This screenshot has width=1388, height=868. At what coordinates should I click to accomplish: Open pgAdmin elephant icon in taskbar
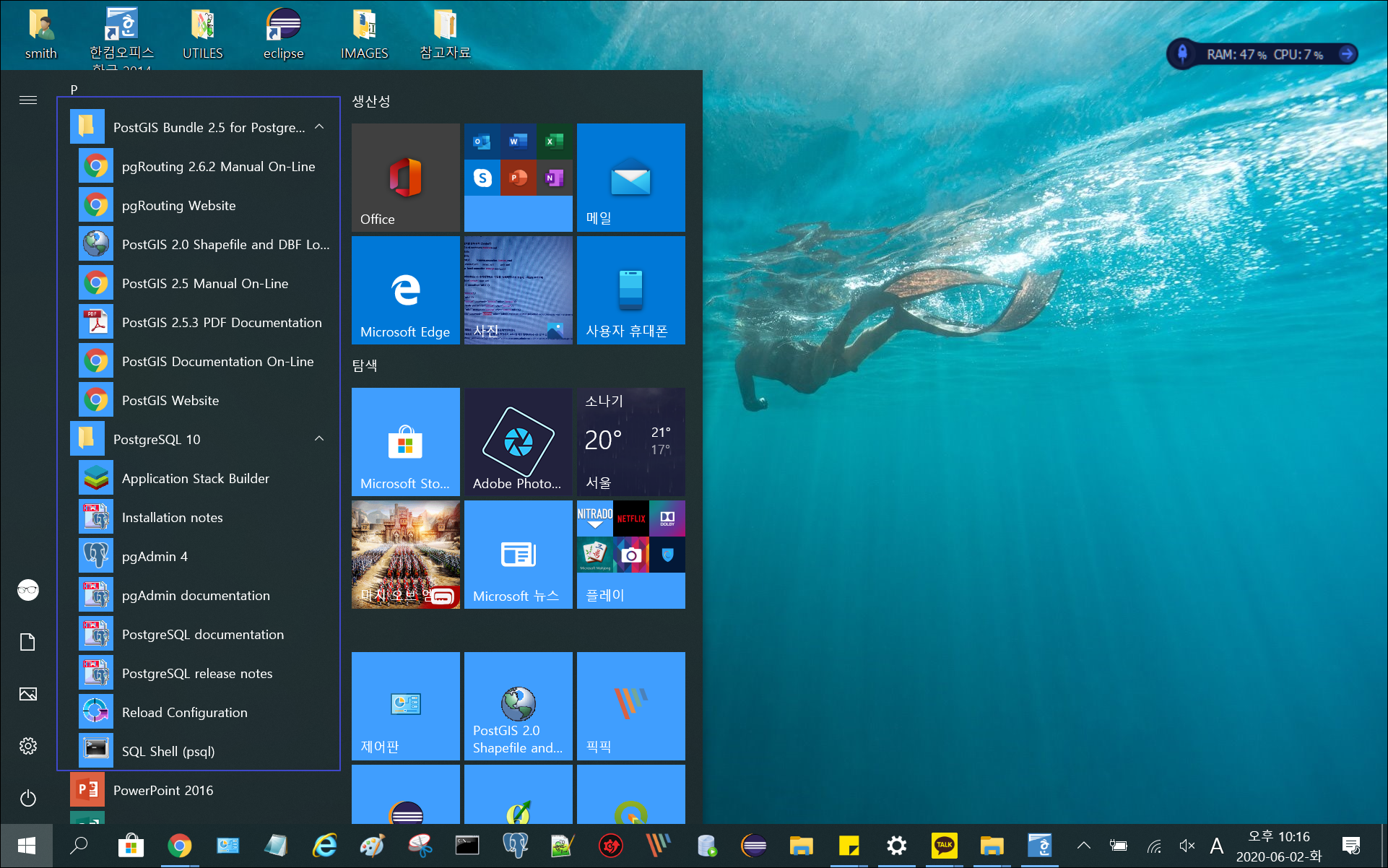click(515, 846)
